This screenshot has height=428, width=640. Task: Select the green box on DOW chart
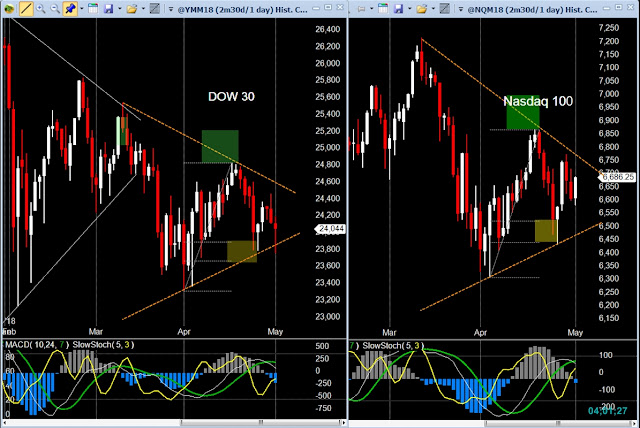(x=220, y=146)
